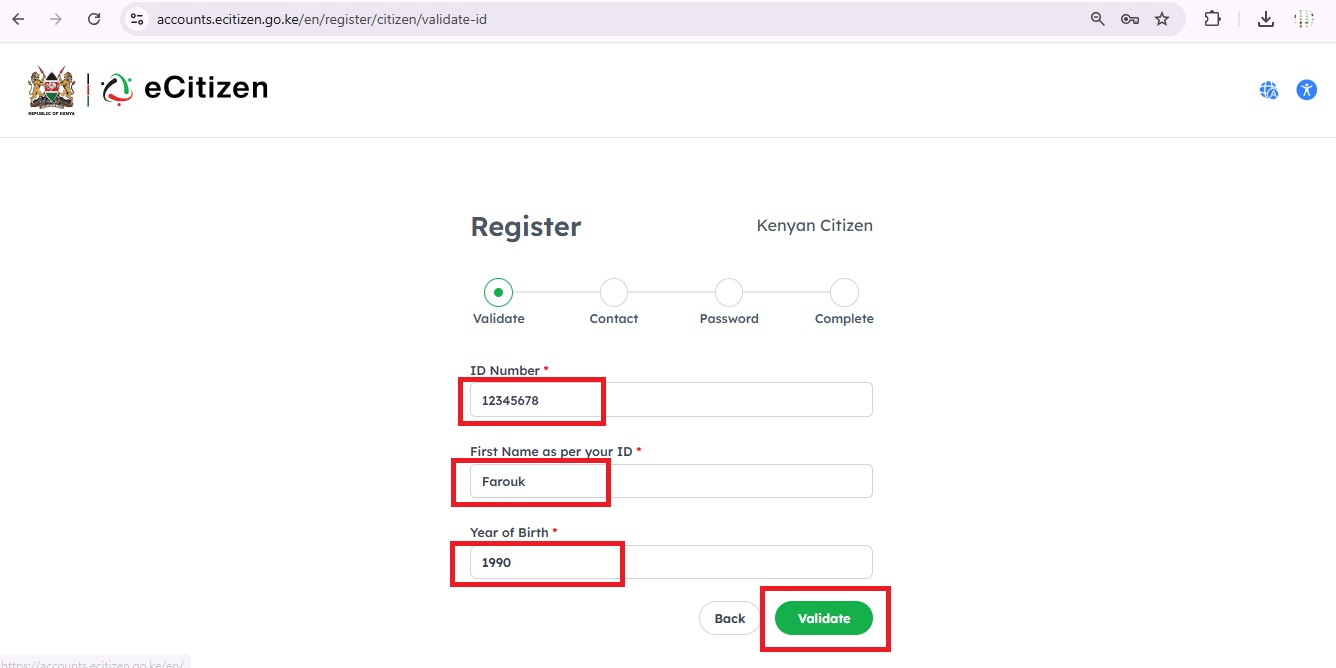Open the language translate globe icon

pyautogui.click(x=1269, y=90)
